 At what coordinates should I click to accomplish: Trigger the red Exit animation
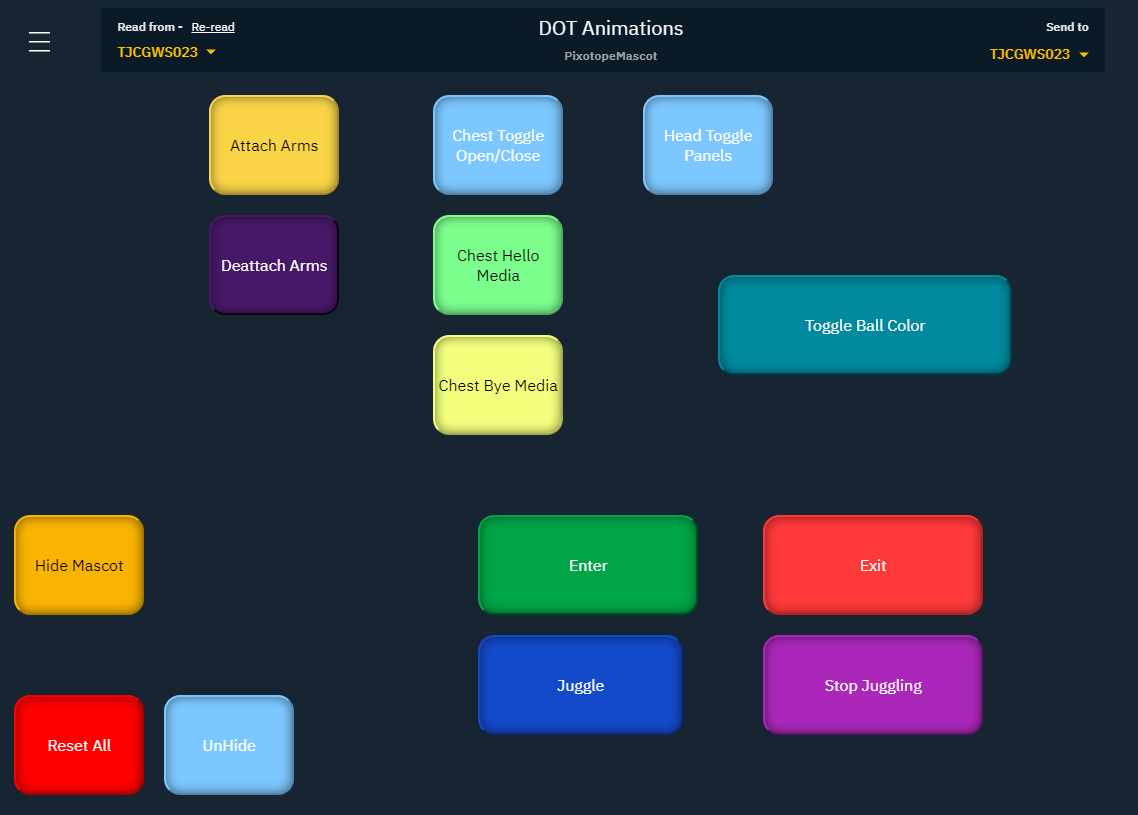[872, 566]
